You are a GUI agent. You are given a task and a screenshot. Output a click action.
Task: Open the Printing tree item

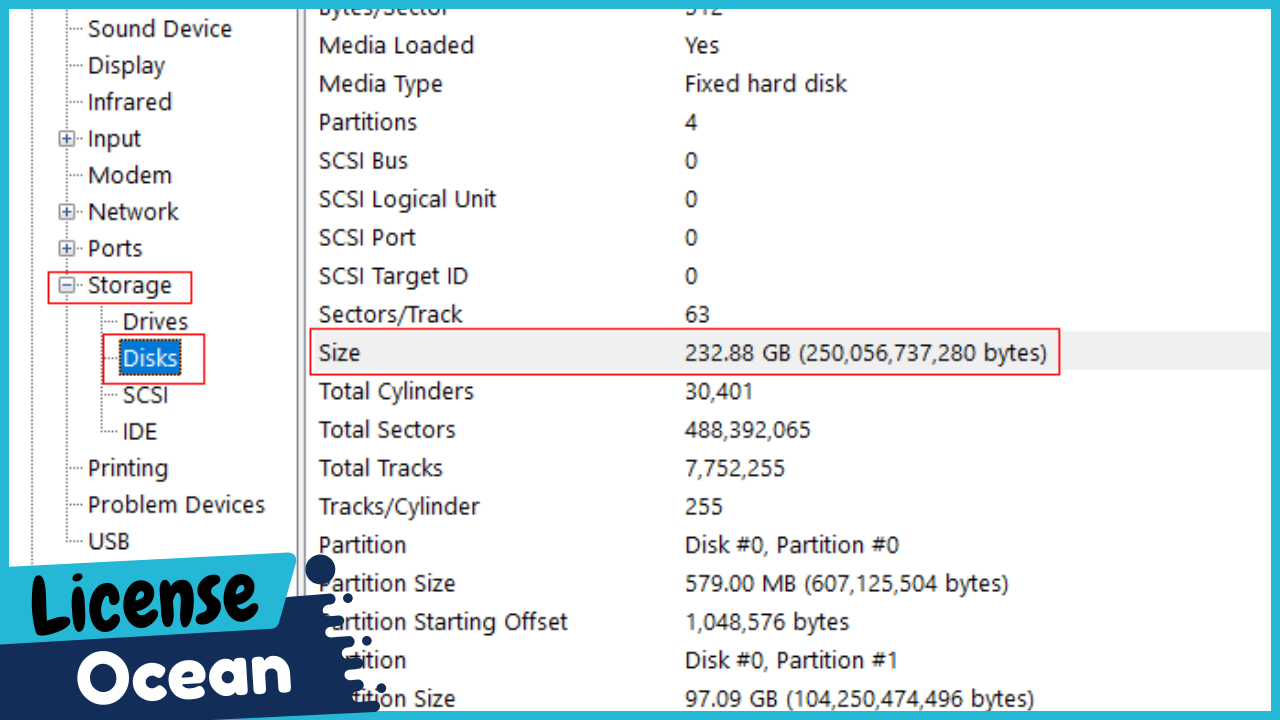[x=127, y=468]
